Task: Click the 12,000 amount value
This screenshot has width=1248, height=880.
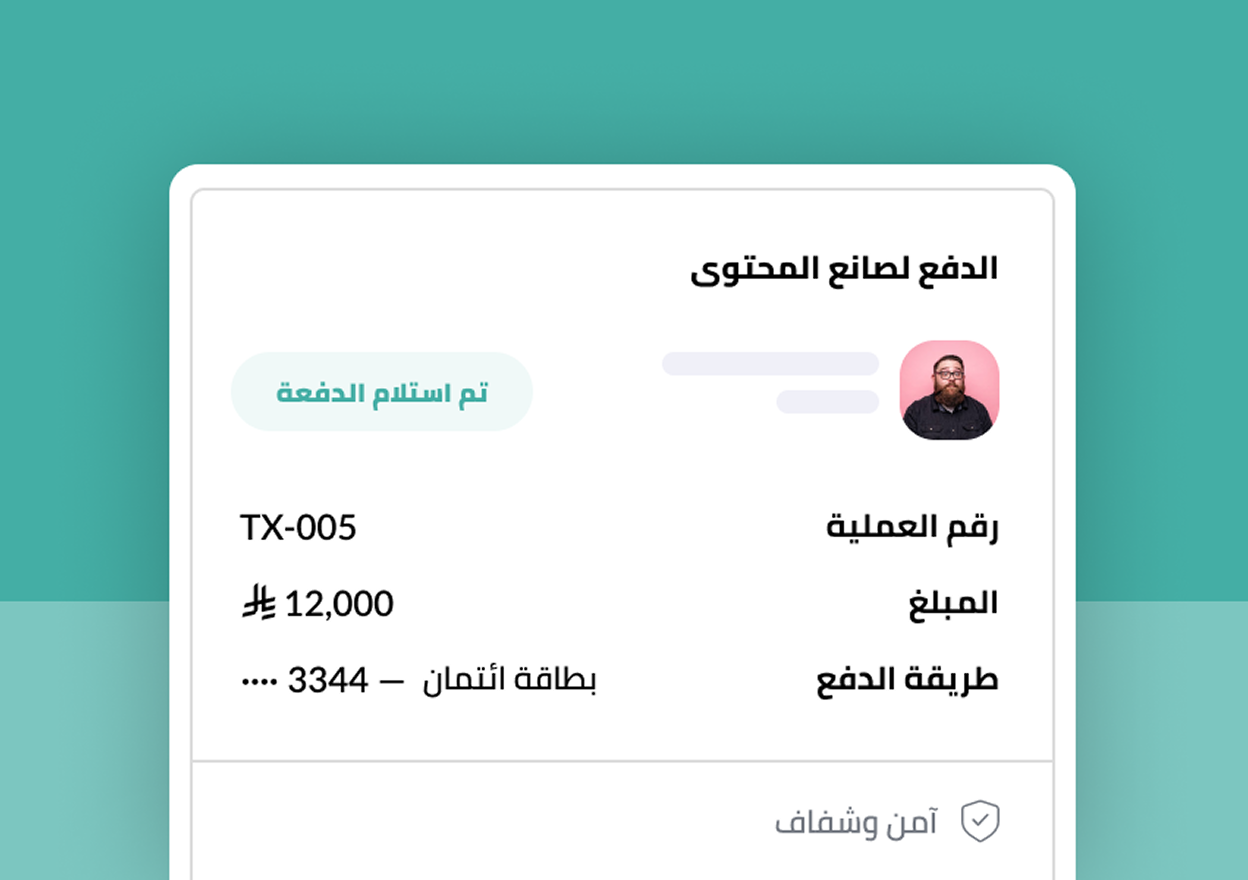Action: 339,604
